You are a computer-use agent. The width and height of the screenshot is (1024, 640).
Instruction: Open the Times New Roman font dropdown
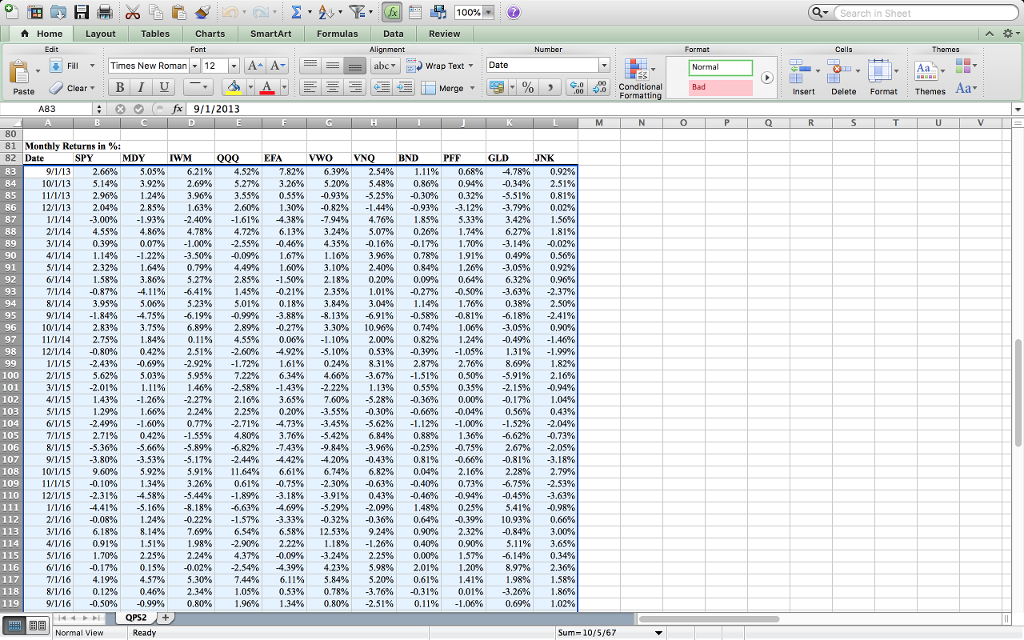[196, 66]
